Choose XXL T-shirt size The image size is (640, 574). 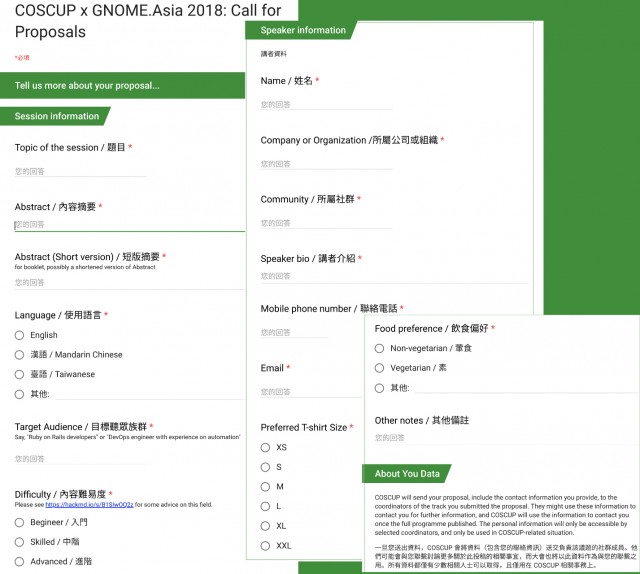[265, 546]
